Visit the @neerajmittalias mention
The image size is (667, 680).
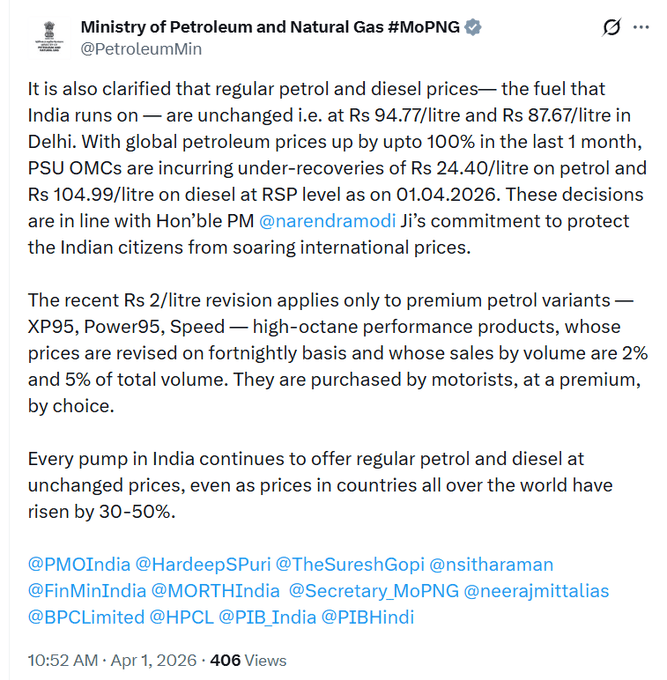pyautogui.click(x=536, y=591)
